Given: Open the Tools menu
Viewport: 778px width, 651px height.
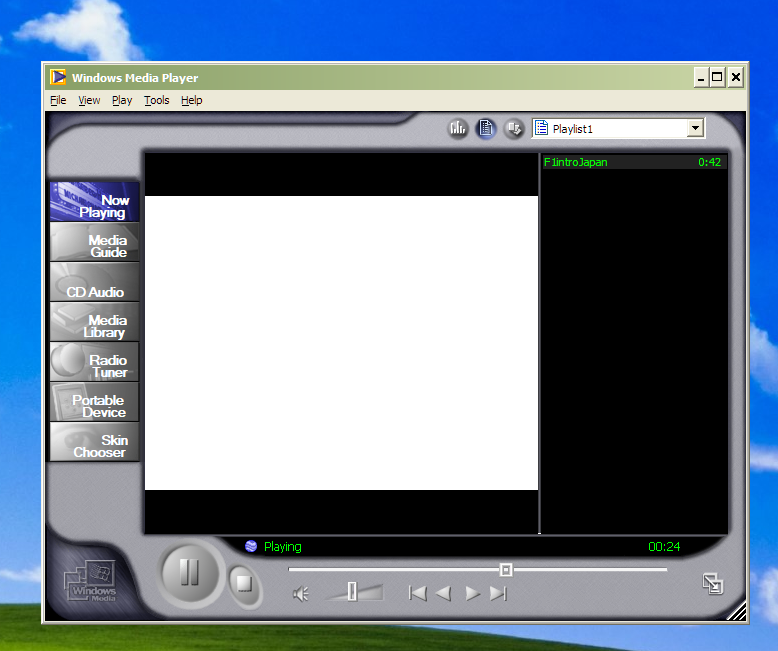Looking at the screenshot, I should tap(157, 100).
